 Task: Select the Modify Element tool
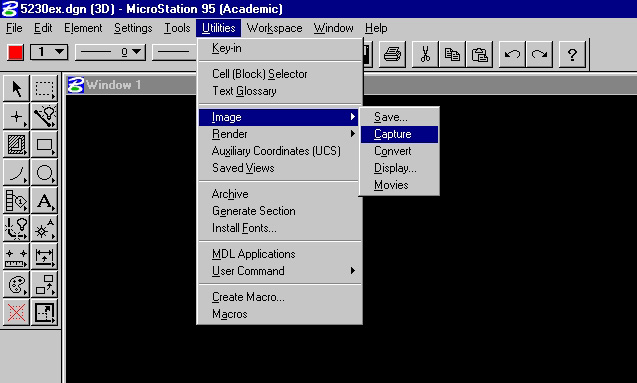pyautogui.click(x=44, y=312)
